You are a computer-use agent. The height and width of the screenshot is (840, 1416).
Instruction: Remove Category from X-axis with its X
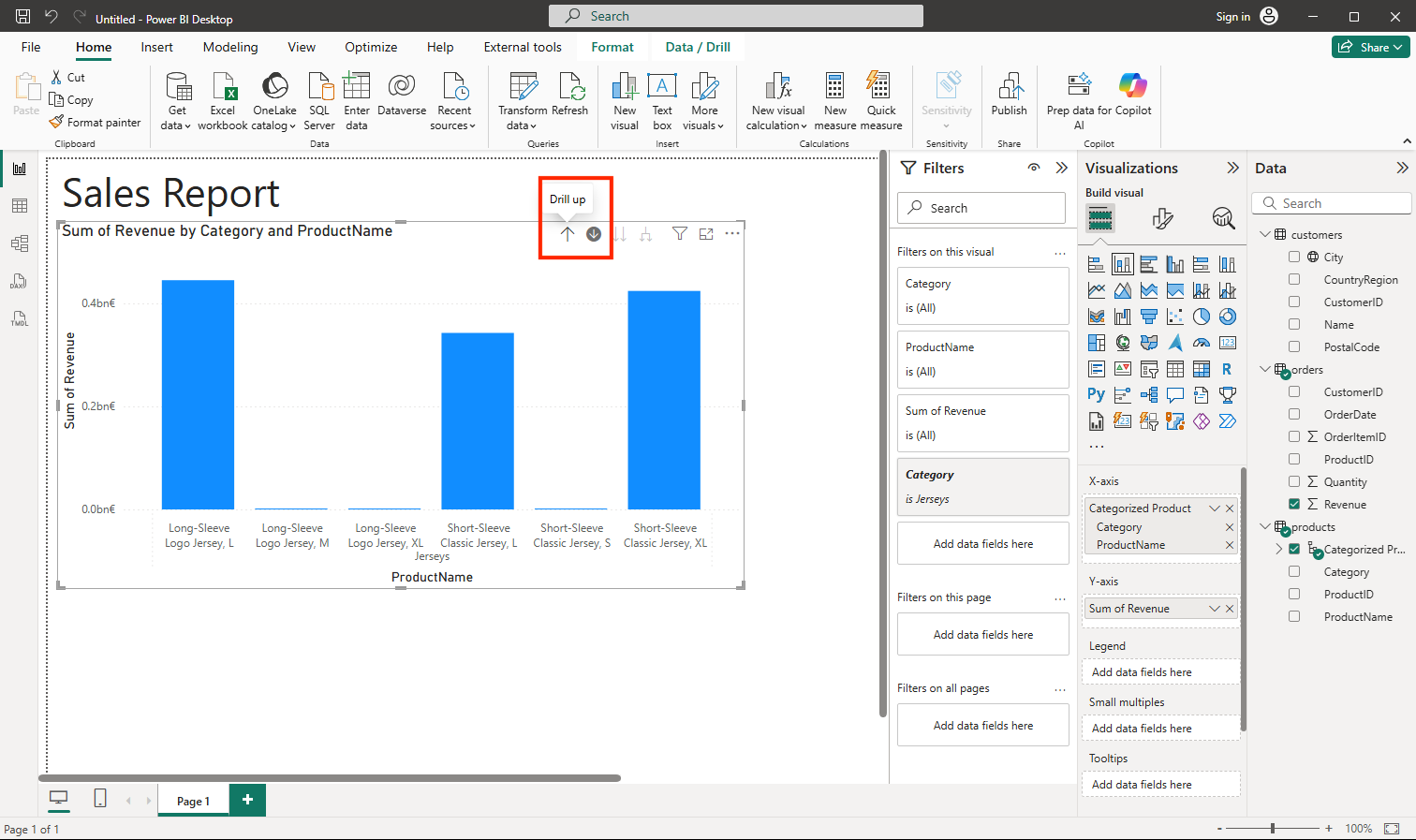pos(1230,527)
